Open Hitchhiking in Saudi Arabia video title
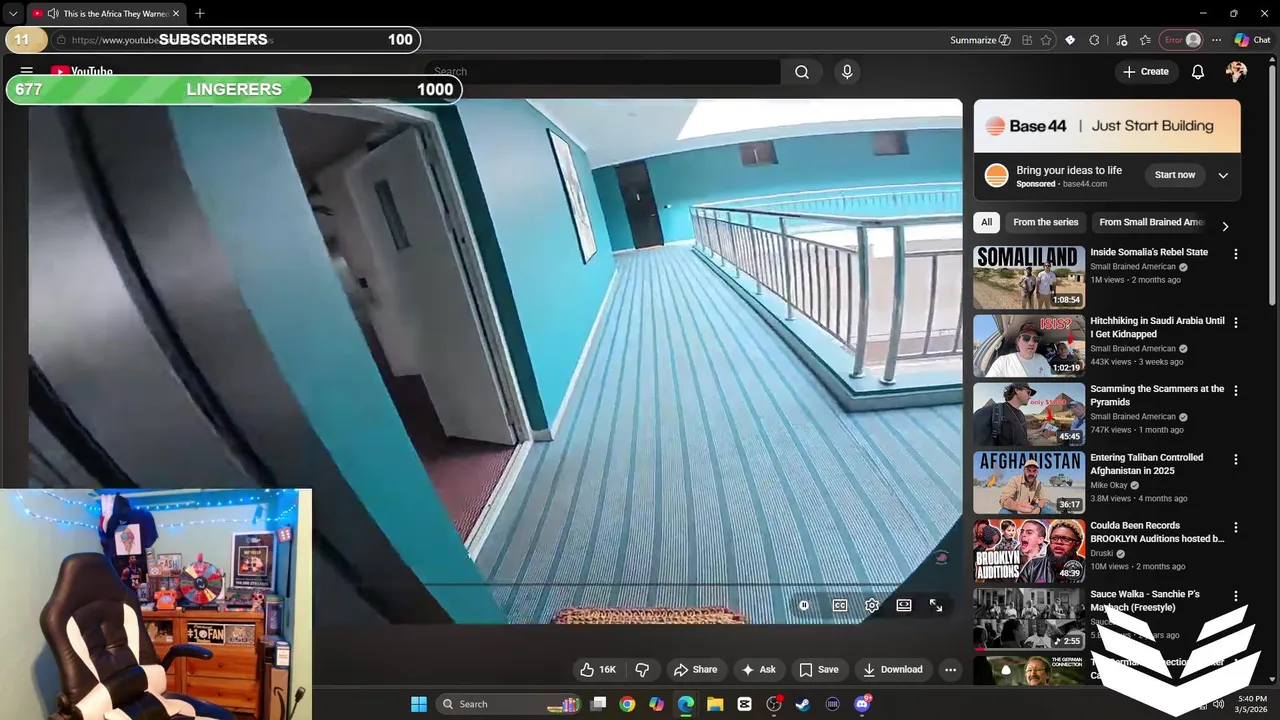Image resolution: width=1280 pixels, height=720 pixels. pos(1157,327)
